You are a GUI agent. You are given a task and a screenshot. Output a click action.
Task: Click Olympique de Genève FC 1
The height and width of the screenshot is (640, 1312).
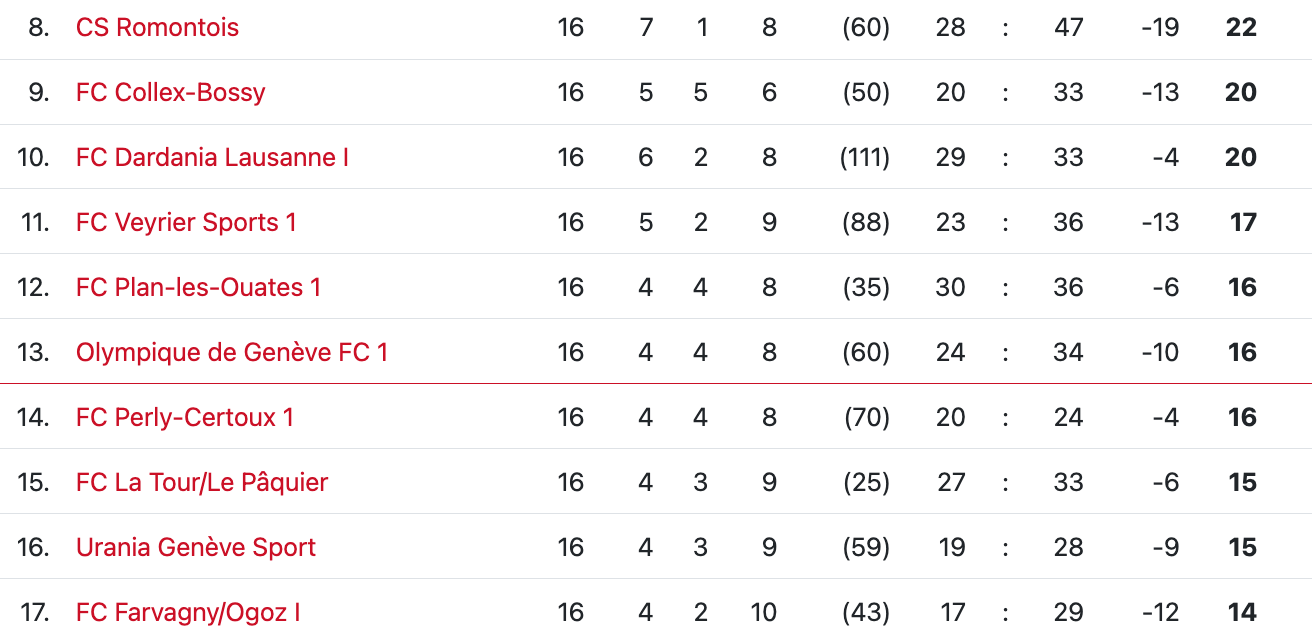tap(232, 352)
